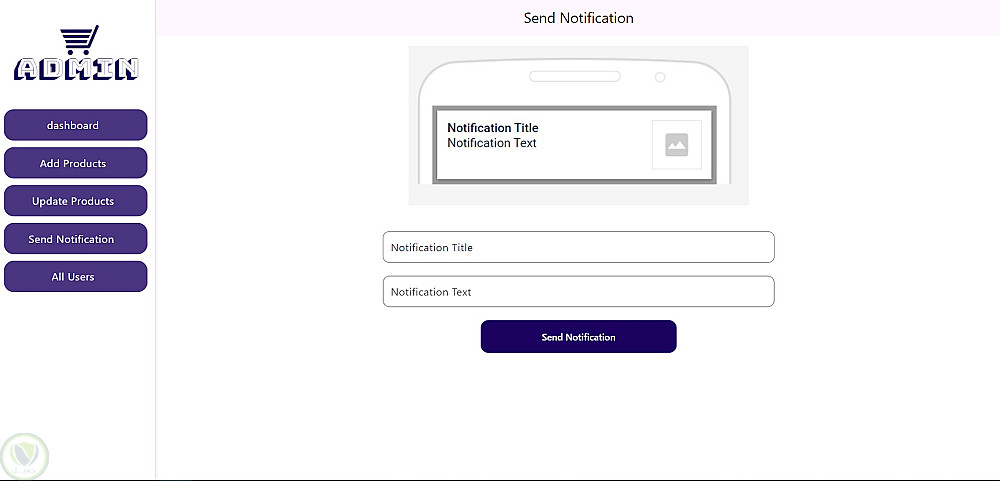Focus the Notification Title input field
The height and width of the screenshot is (481, 1000).
[578, 247]
